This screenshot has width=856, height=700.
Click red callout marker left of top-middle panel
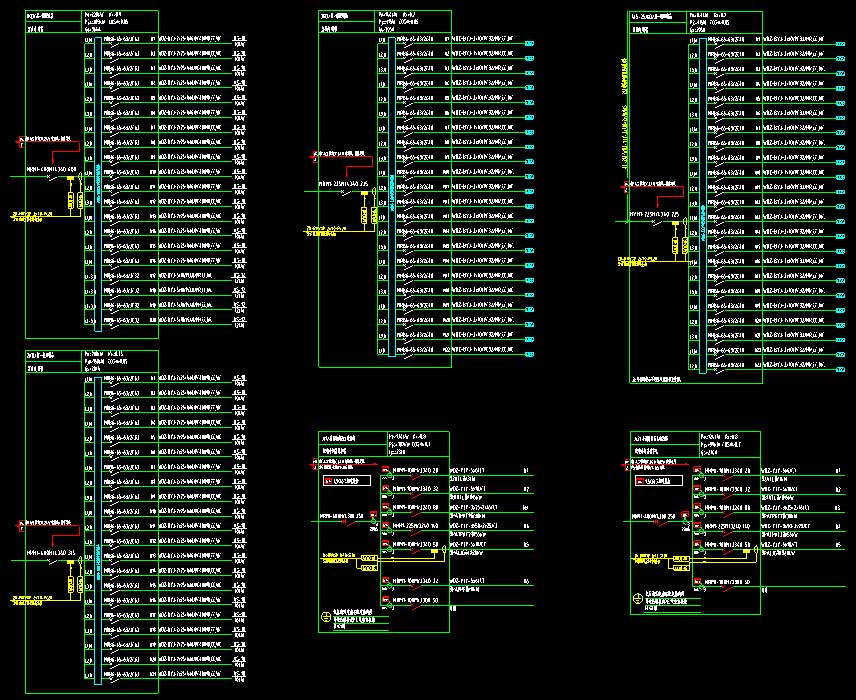click(x=315, y=156)
